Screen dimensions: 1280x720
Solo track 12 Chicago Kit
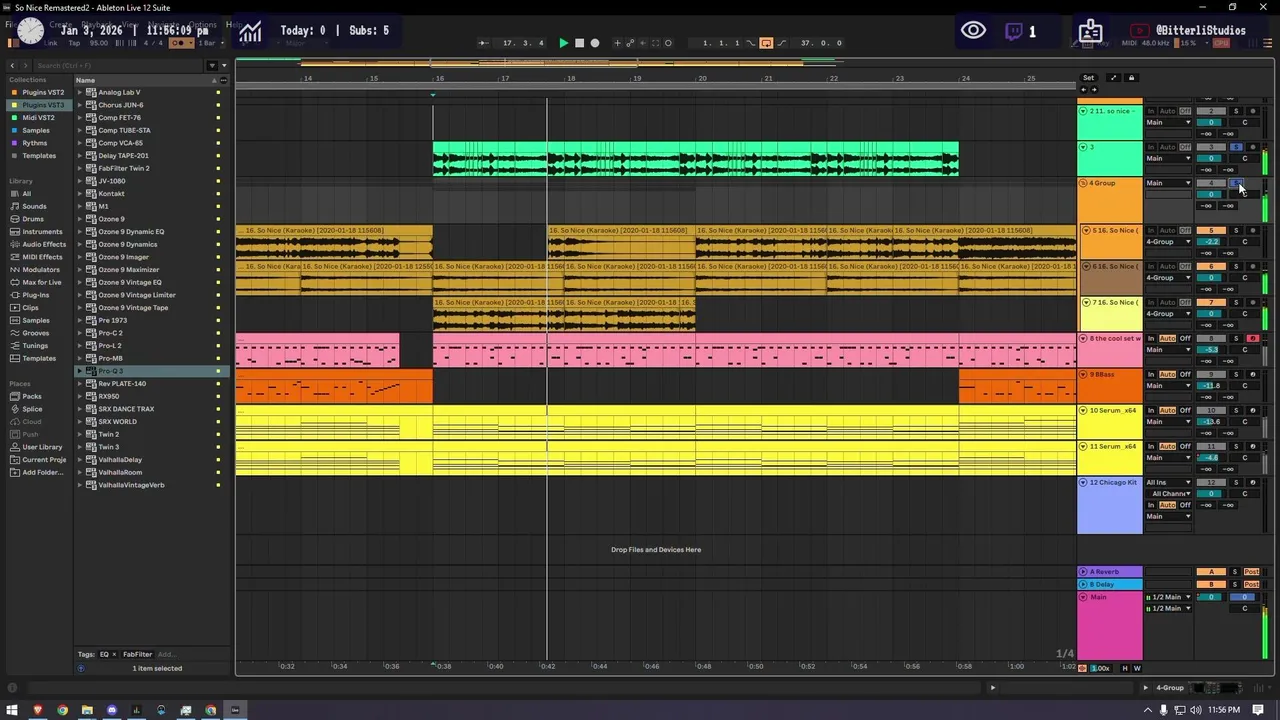[x=1236, y=482]
